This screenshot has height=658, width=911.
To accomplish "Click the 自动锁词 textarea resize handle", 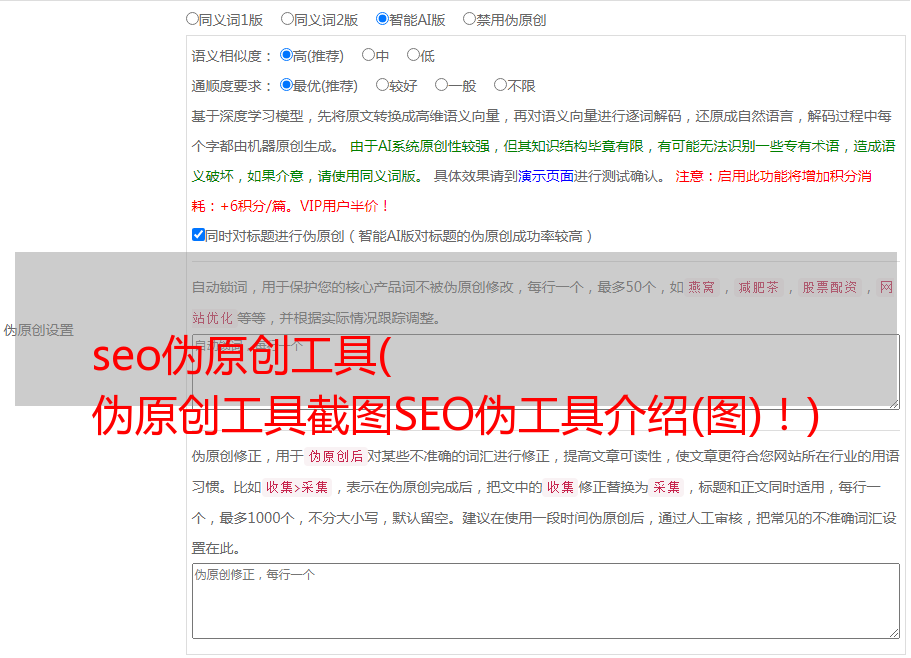I will pyautogui.click(x=894, y=404).
